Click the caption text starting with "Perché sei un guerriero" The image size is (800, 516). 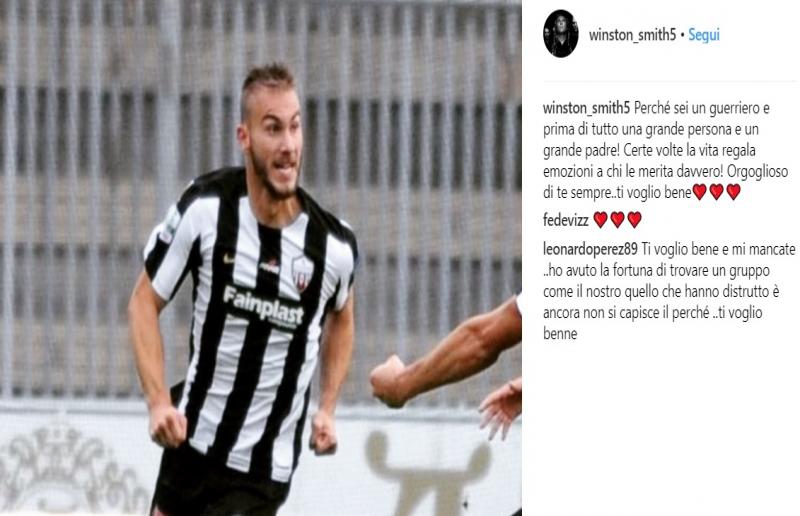(x=666, y=150)
